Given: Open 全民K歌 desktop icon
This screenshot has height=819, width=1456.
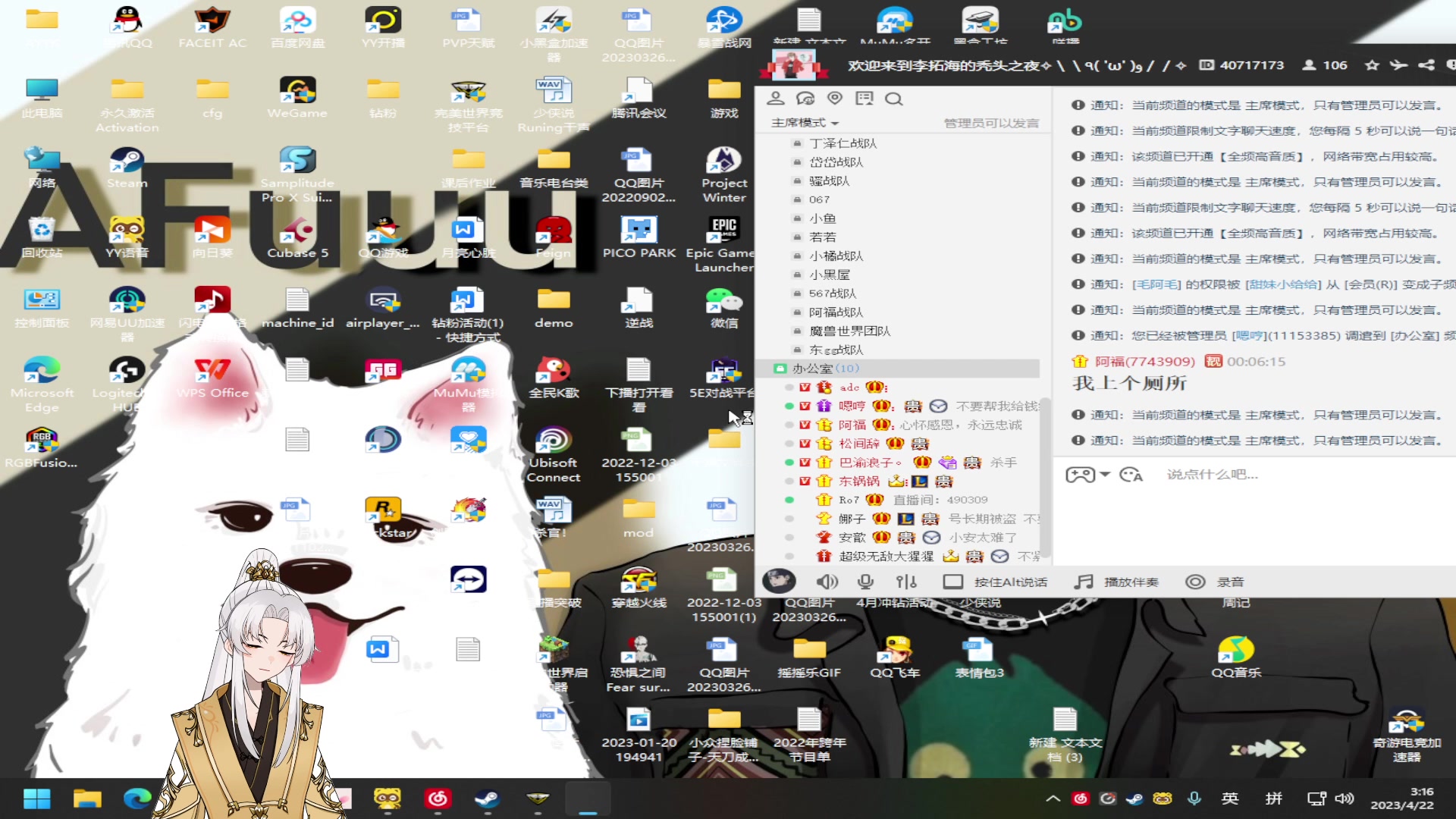Looking at the screenshot, I should pos(554,378).
